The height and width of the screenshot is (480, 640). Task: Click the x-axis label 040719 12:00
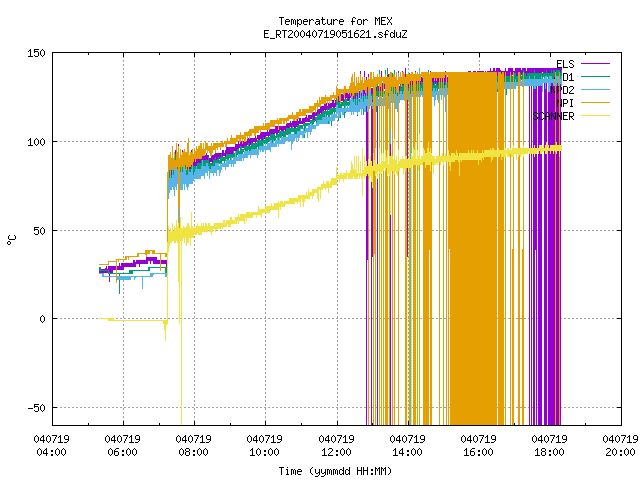[336, 446]
